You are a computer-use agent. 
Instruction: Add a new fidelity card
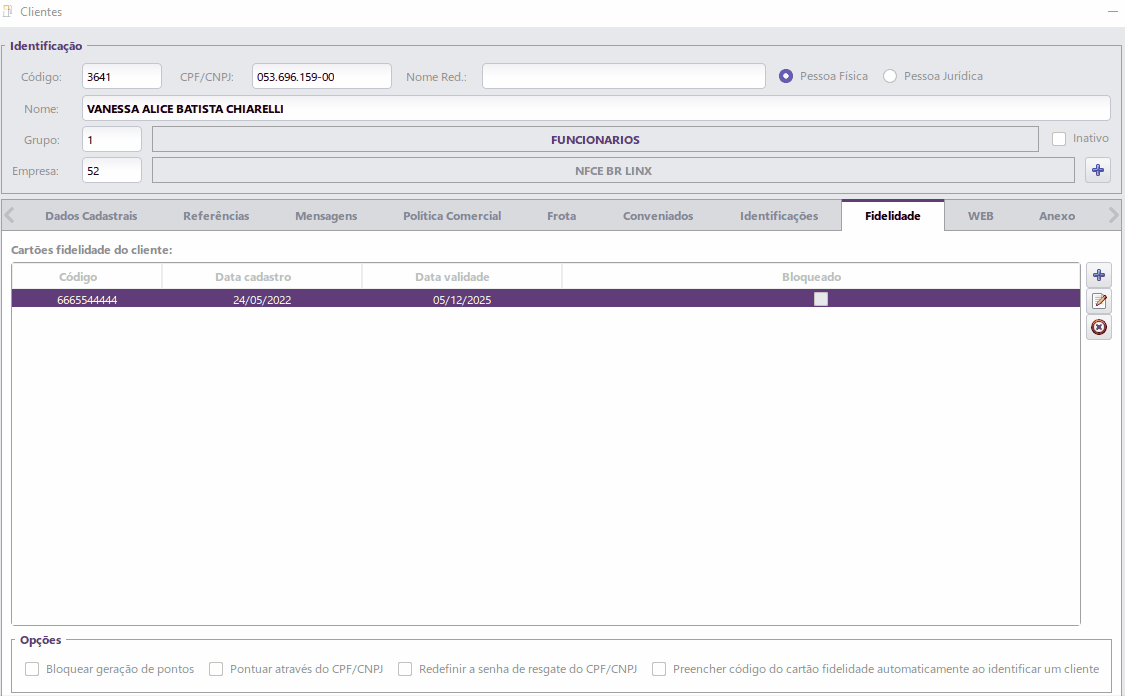pos(1098,275)
